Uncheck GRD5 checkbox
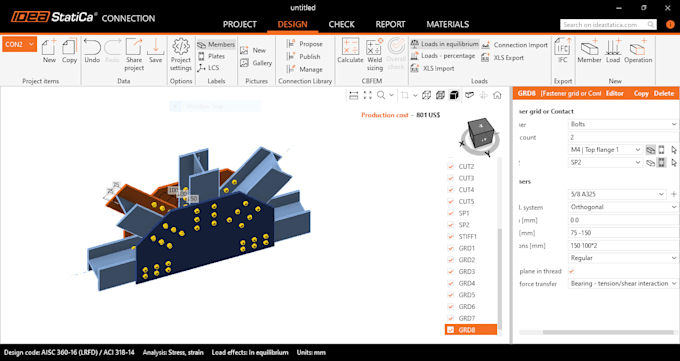The height and width of the screenshot is (361, 680). coord(451,295)
